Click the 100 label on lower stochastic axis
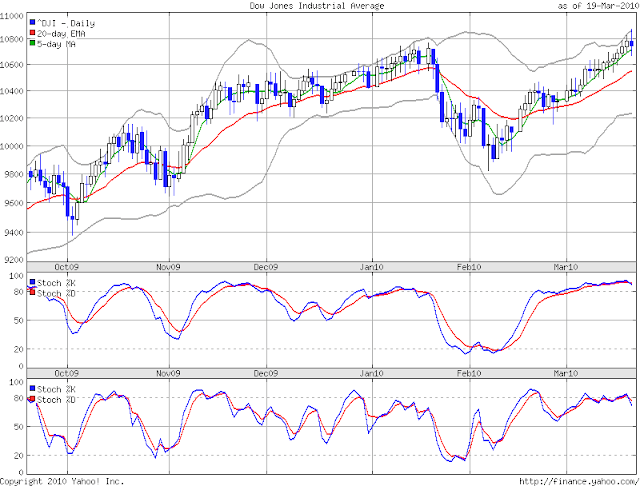Viewport: 640px width, 486px height. pos(16,382)
